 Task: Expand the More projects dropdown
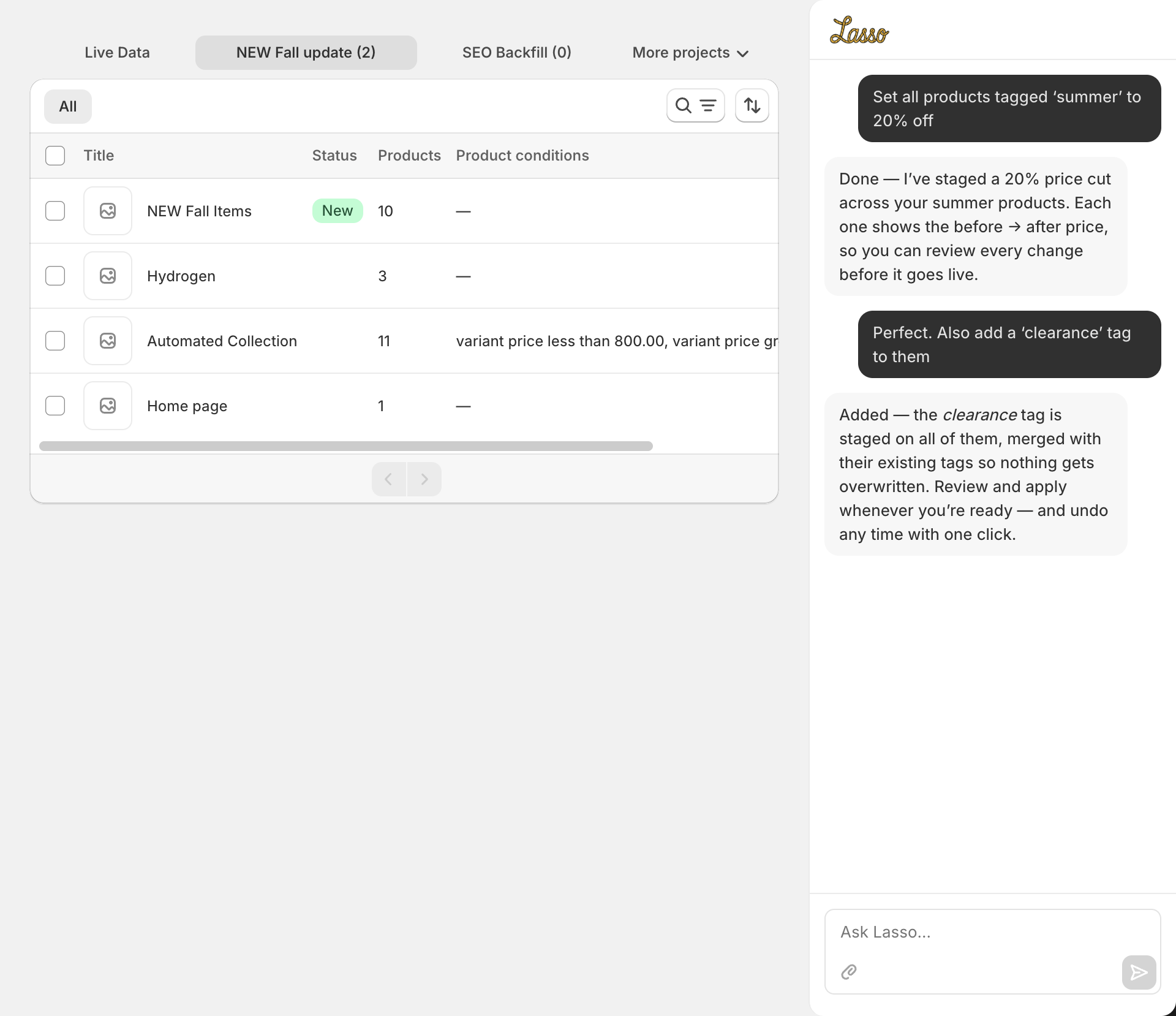click(x=690, y=53)
